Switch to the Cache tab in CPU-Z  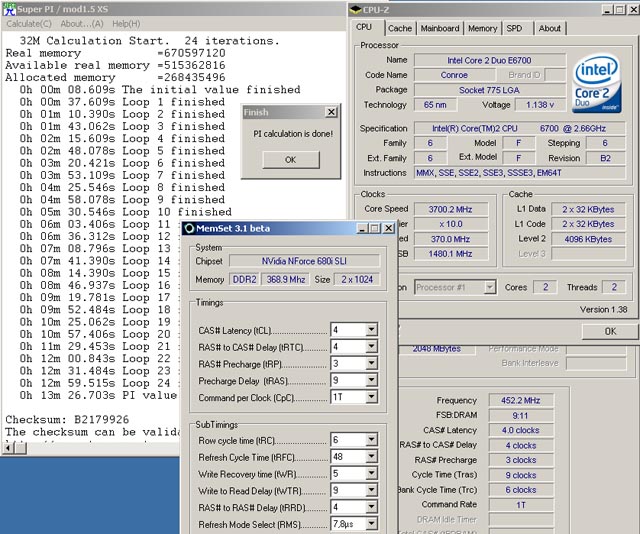coord(400,28)
